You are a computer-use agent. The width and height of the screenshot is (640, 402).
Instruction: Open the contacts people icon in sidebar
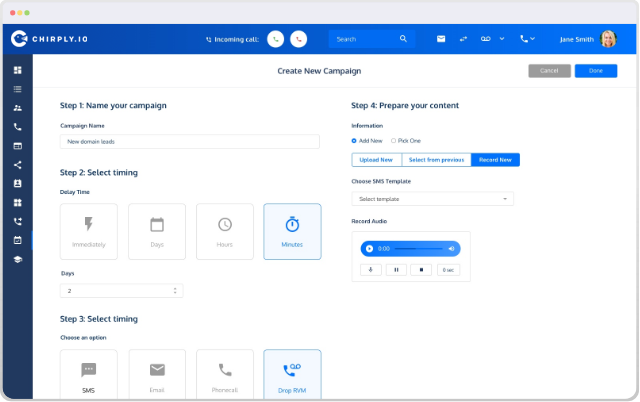coord(18,108)
